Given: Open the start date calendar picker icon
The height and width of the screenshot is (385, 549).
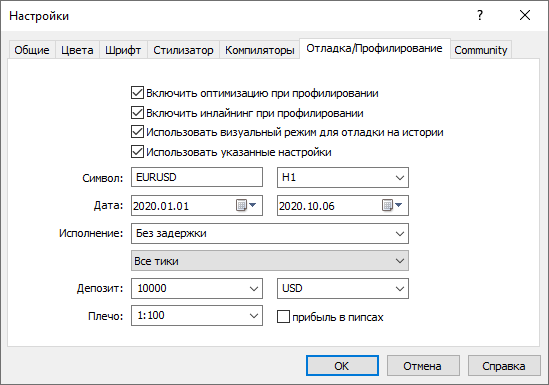Looking at the screenshot, I should tap(246, 205).
